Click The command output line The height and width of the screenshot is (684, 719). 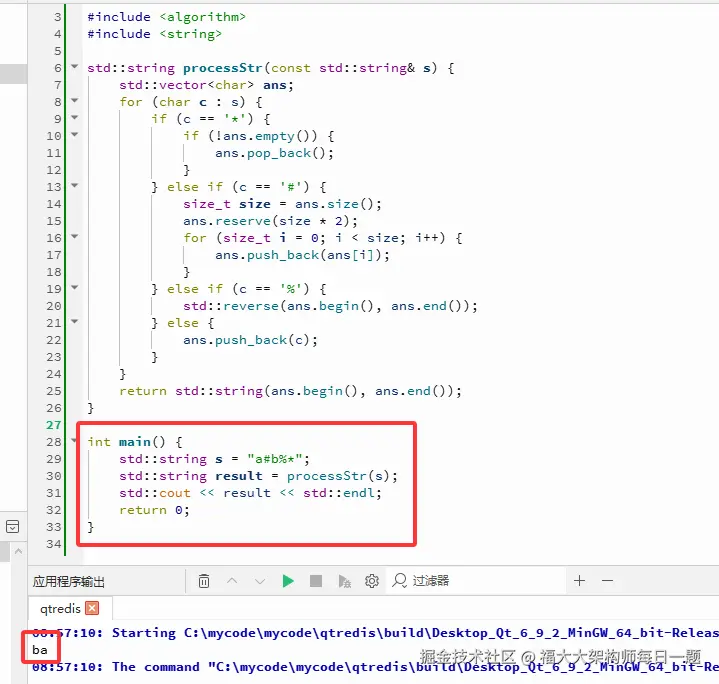point(375,667)
